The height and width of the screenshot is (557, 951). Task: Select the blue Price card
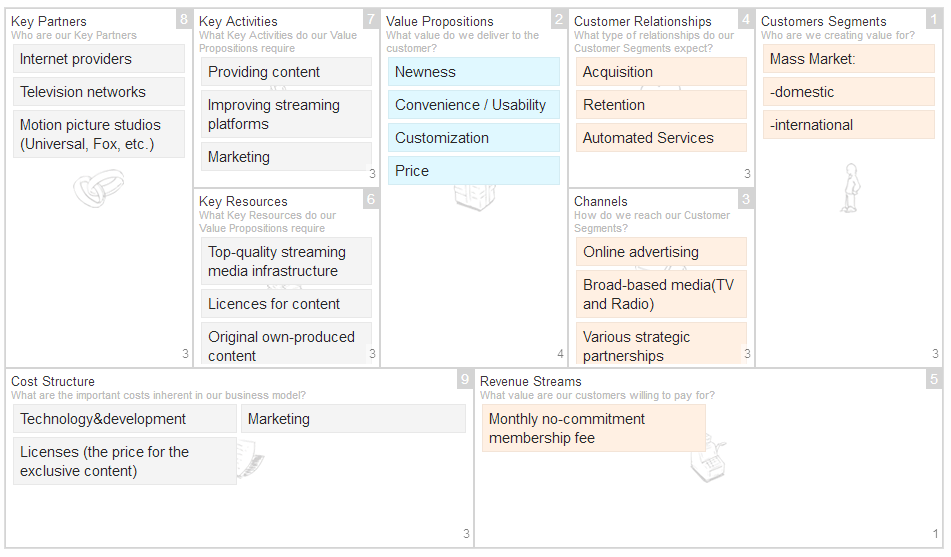473,171
